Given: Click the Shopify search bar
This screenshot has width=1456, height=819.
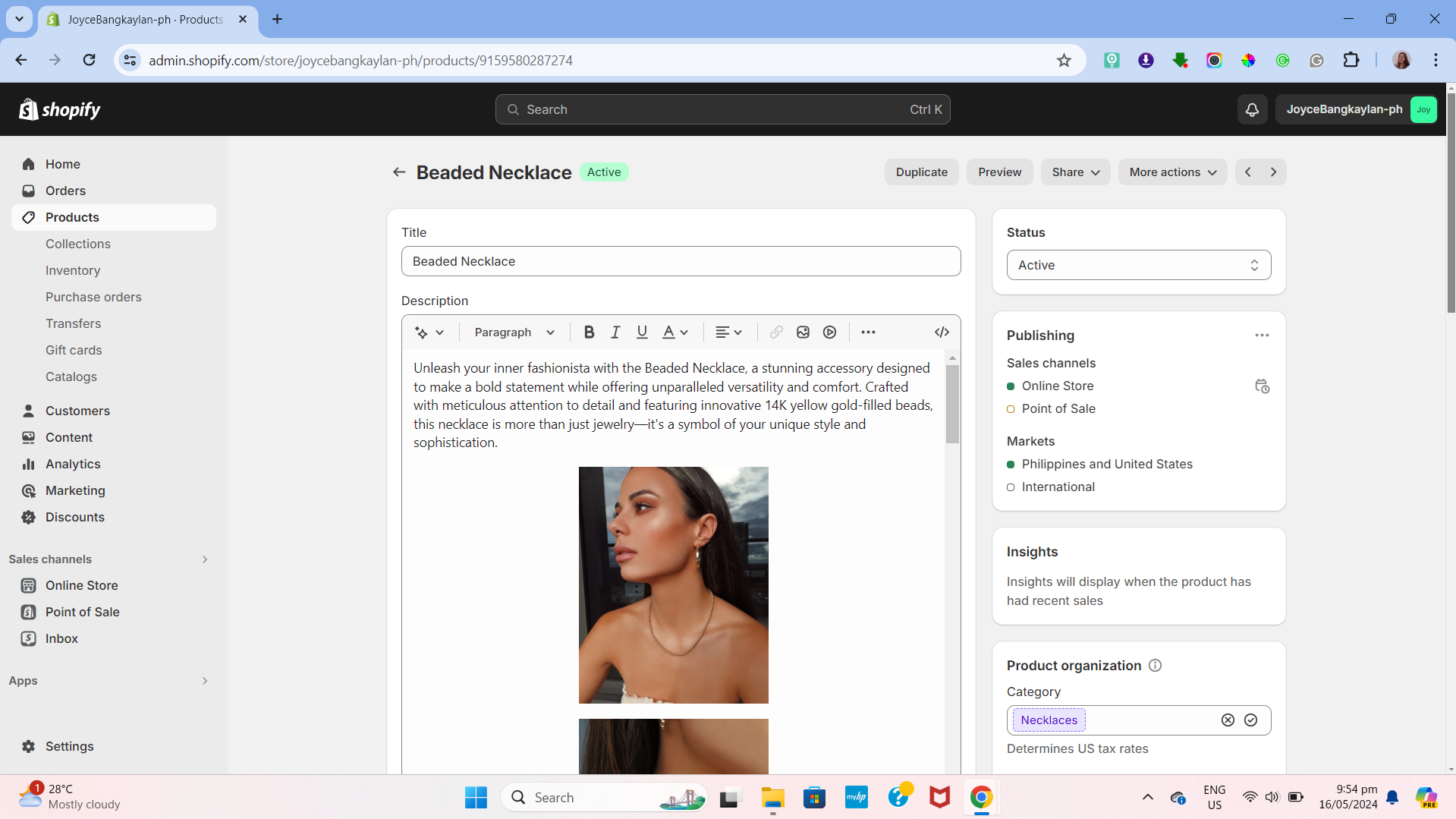Looking at the screenshot, I should pyautogui.click(x=722, y=109).
